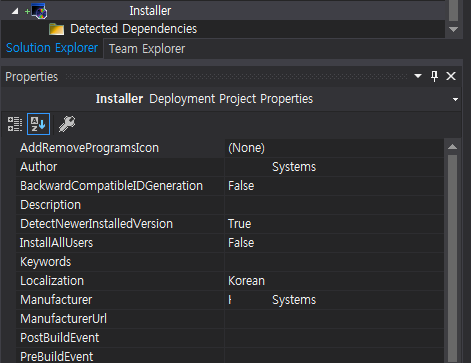Switch to the Team Explorer tab
The width and height of the screenshot is (472, 363).
147,49
